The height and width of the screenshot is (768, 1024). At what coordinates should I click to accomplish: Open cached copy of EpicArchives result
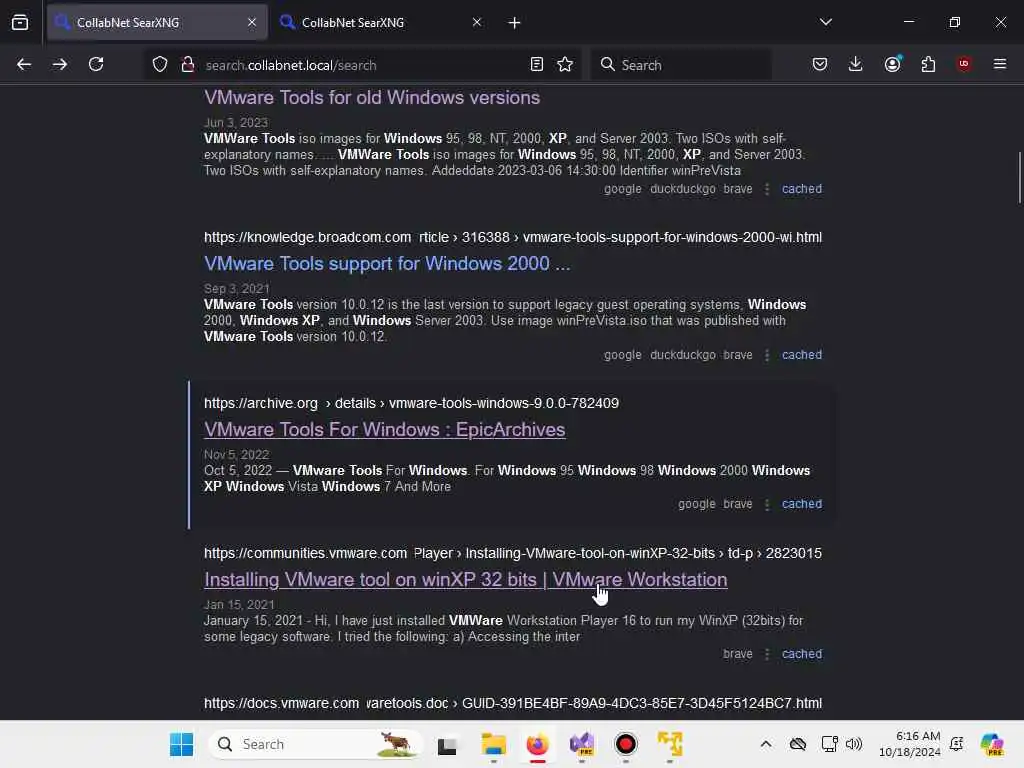[x=801, y=504]
